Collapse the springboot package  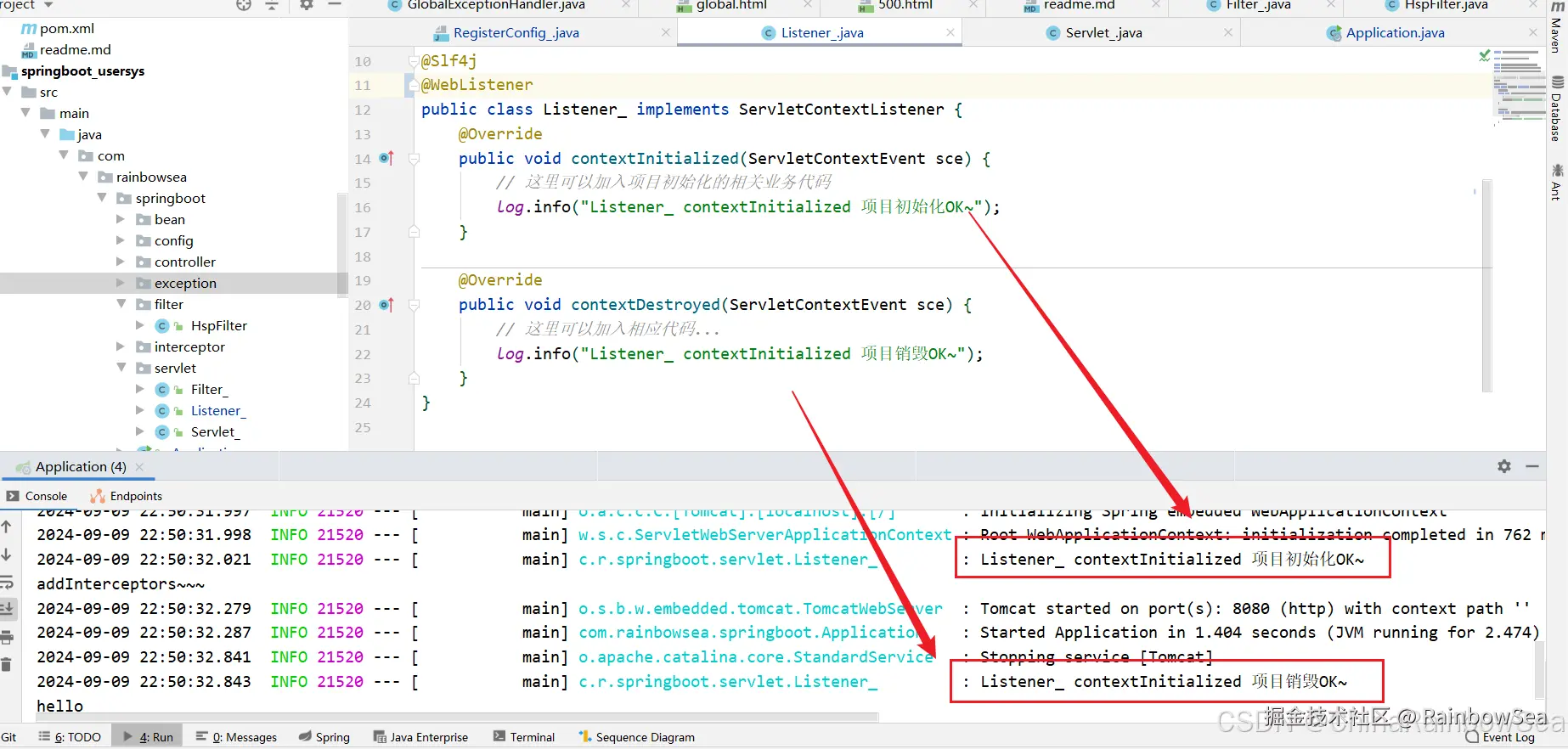102,198
